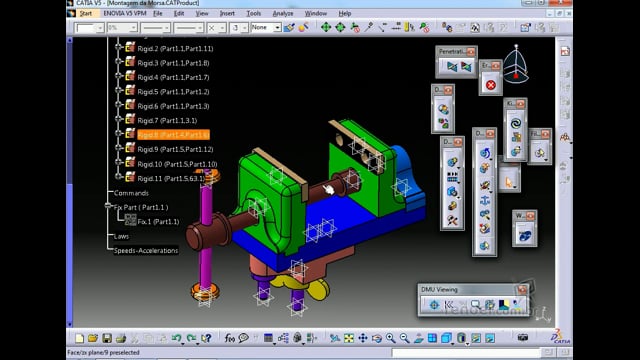Click second icon in Penetration toolbar
Screen dimensions: 640x360
pyautogui.click(x=465, y=66)
